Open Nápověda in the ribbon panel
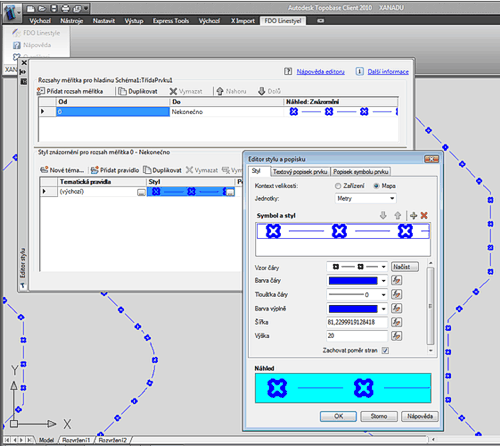 click(x=32, y=45)
